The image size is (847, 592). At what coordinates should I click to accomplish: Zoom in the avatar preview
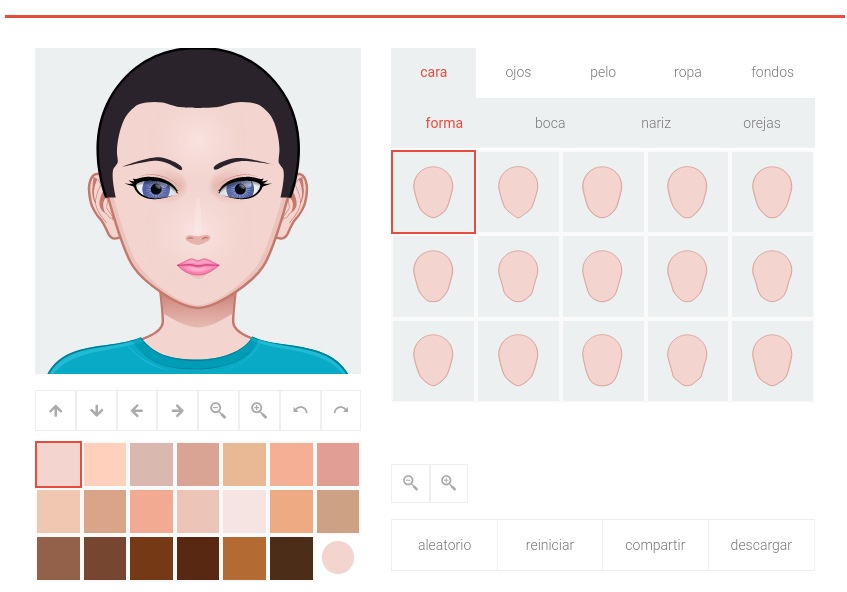pos(259,410)
